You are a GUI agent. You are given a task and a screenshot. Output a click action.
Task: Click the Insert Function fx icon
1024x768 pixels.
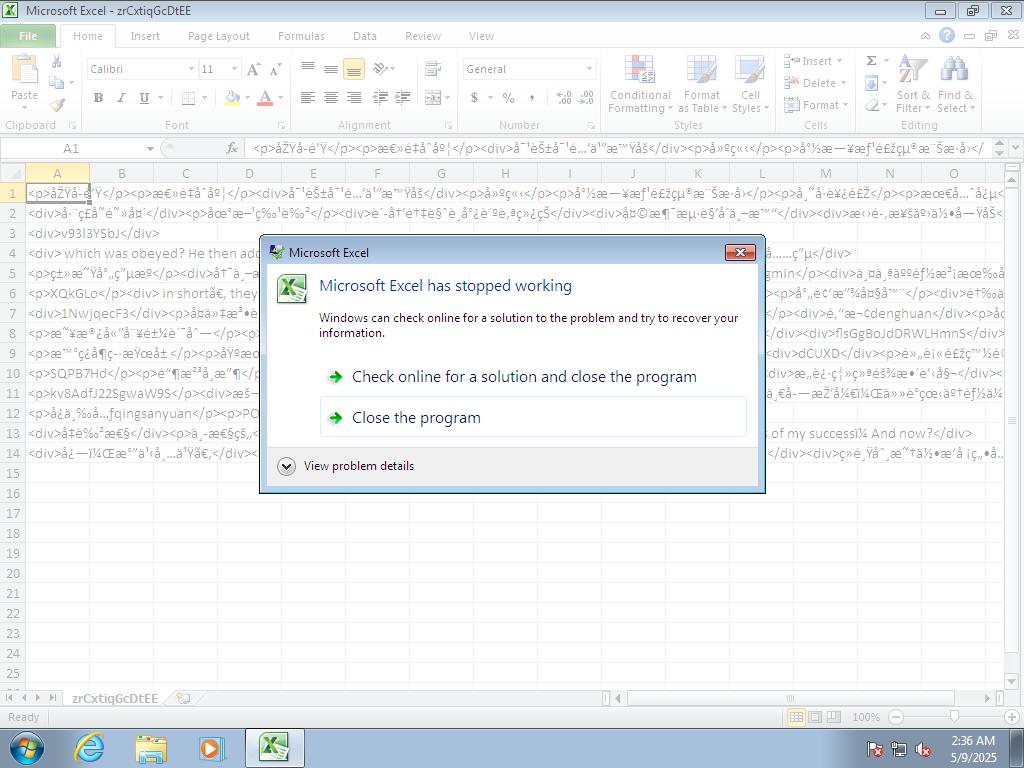(x=232, y=148)
